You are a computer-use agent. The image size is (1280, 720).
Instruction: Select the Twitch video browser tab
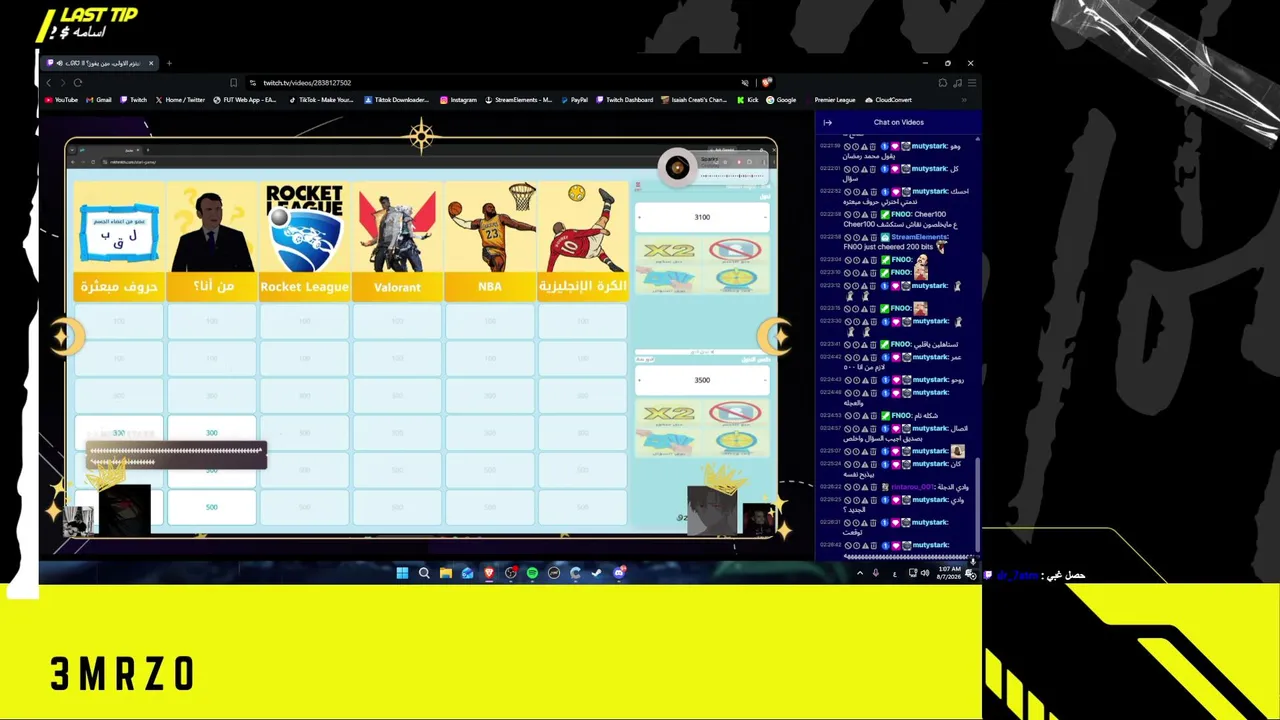tap(100, 63)
